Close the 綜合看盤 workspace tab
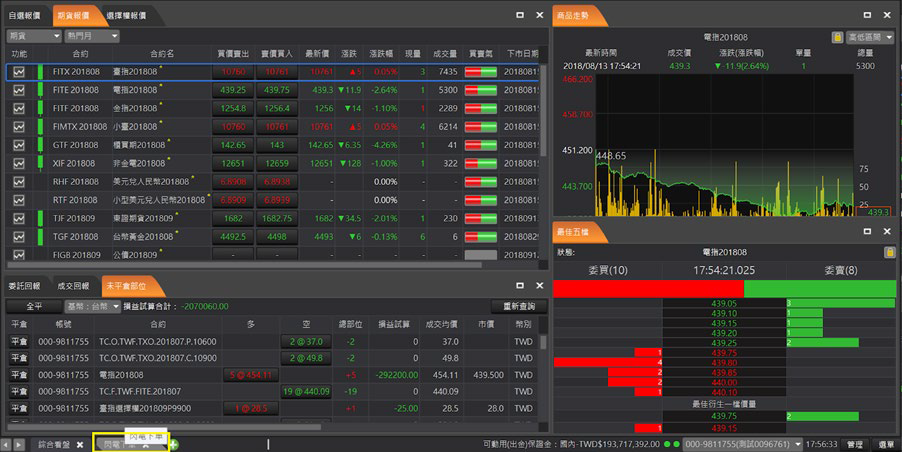This screenshot has width=902, height=452. click(80, 444)
